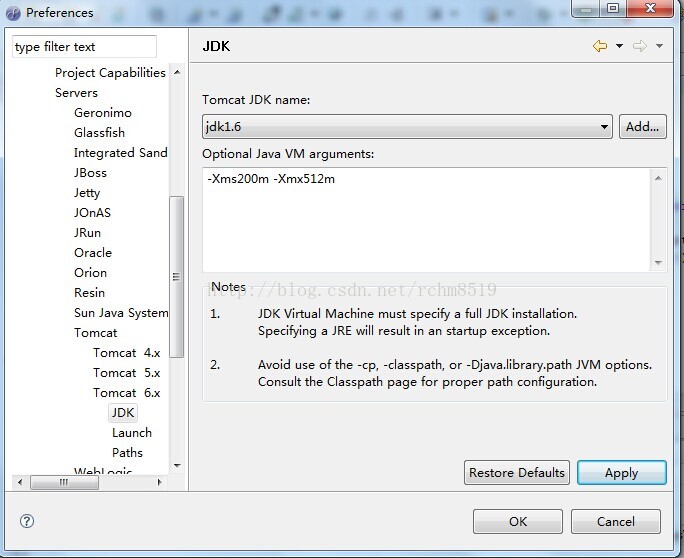Click inside the Java VM arguments field
Screen dimensions: 684x558
(x=427, y=220)
